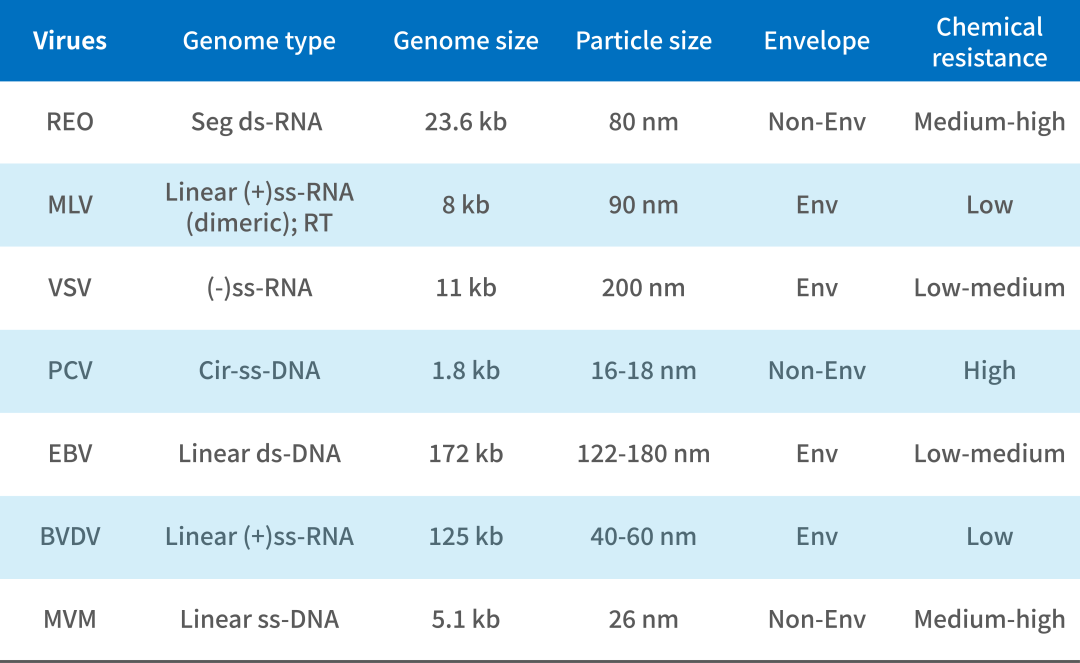The image size is (1080, 663).
Task: Select the 23.6 kb genome size cell
Action: pos(466,122)
